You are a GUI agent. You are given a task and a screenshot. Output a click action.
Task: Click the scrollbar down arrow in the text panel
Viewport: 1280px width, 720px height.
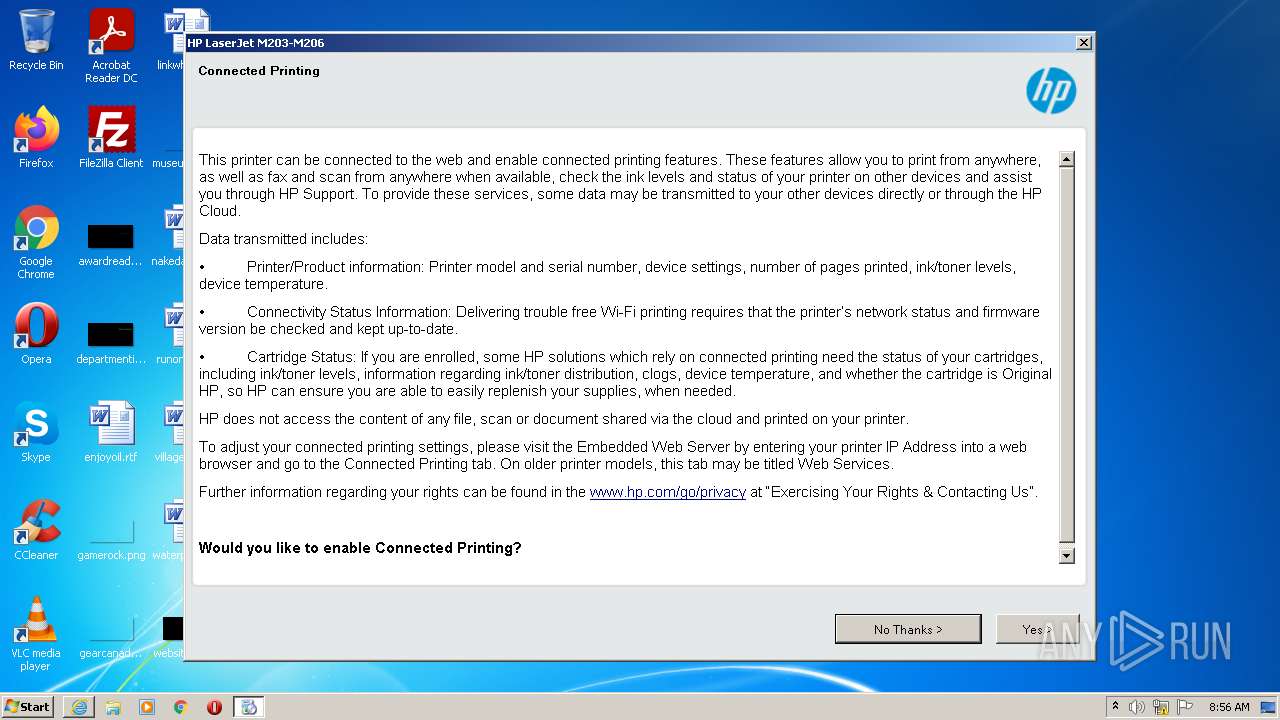click(1067, 556)
